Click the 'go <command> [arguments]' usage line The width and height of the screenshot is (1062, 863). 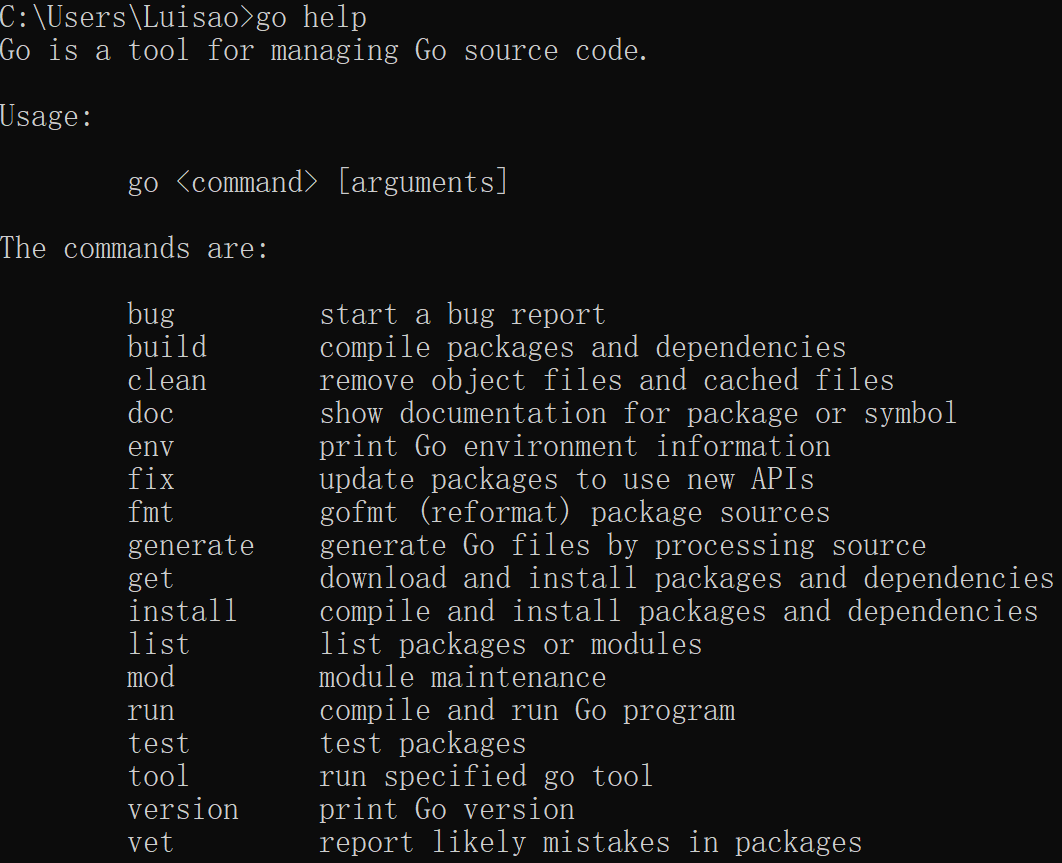pyautogui.click(x=318, y=183)
